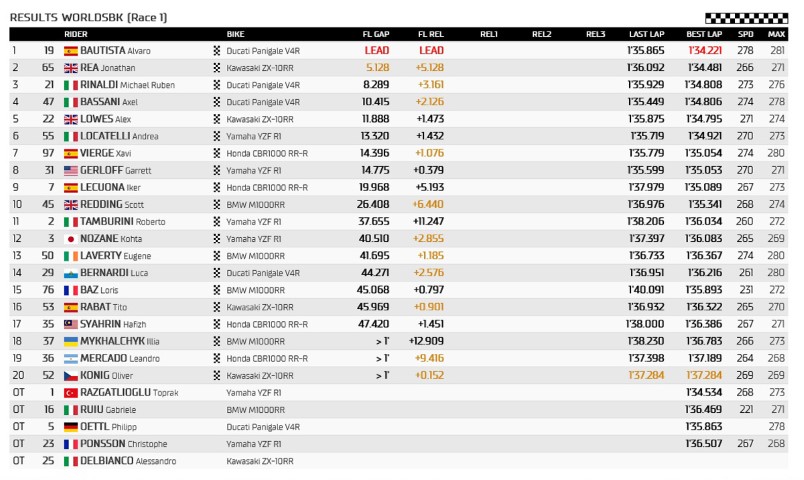804x480 pixels.
Task: Click the Results WorldSBK Race 1 title
Action: click(x=75, y=17)
